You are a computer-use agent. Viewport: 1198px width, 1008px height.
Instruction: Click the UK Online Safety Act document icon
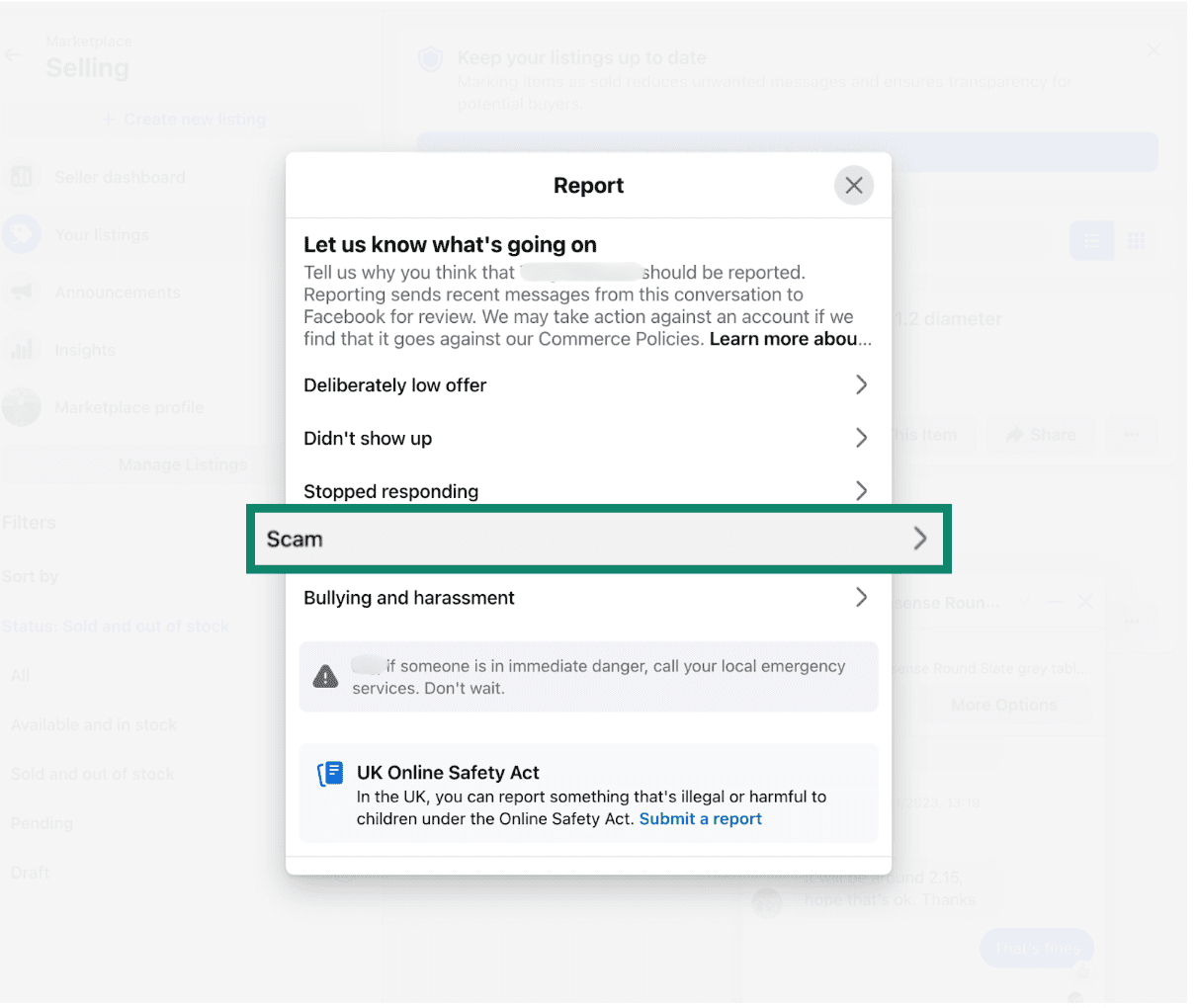coord(330,774)
